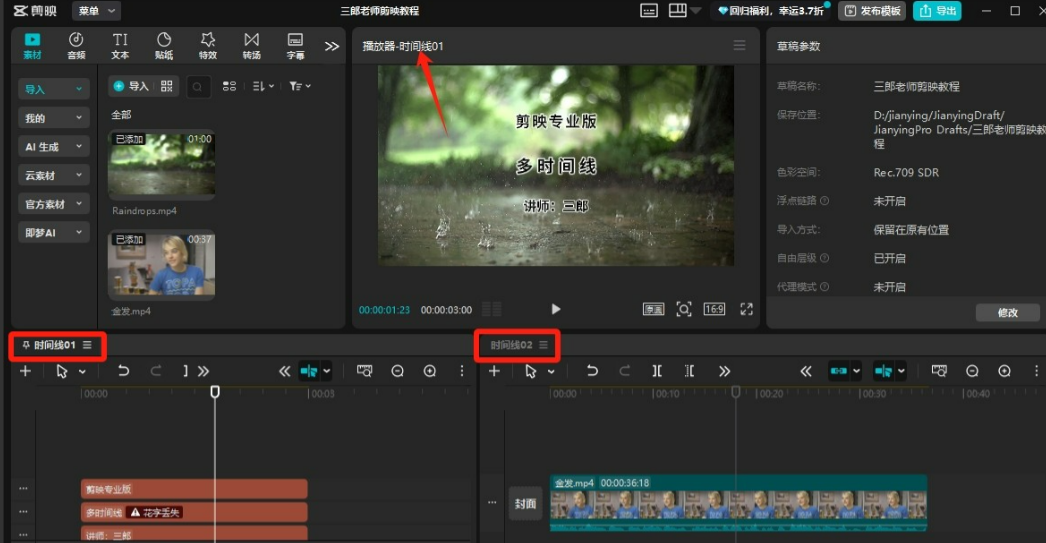Open the 特效 effects tab
The image size is (1046, 543).
(207, 46)
